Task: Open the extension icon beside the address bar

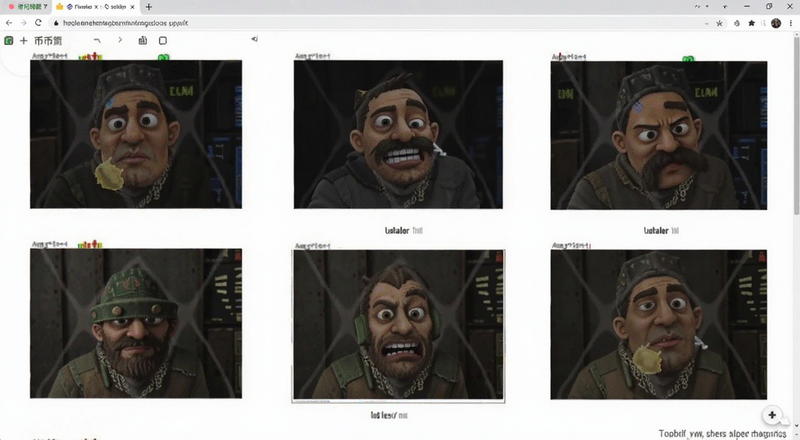Action: 737,23
